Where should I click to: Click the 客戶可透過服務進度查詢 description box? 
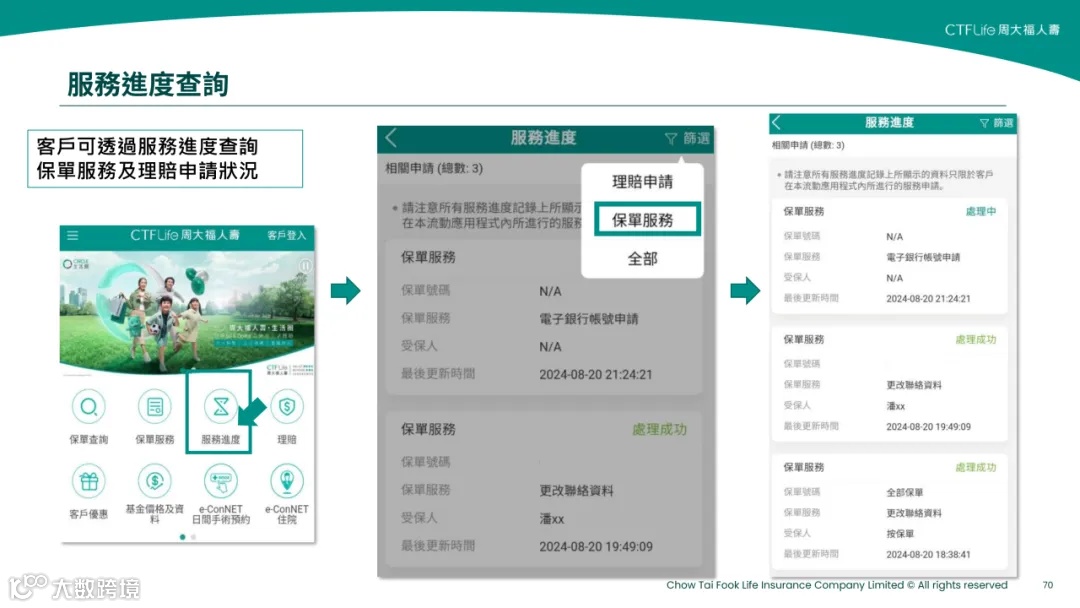165,158
